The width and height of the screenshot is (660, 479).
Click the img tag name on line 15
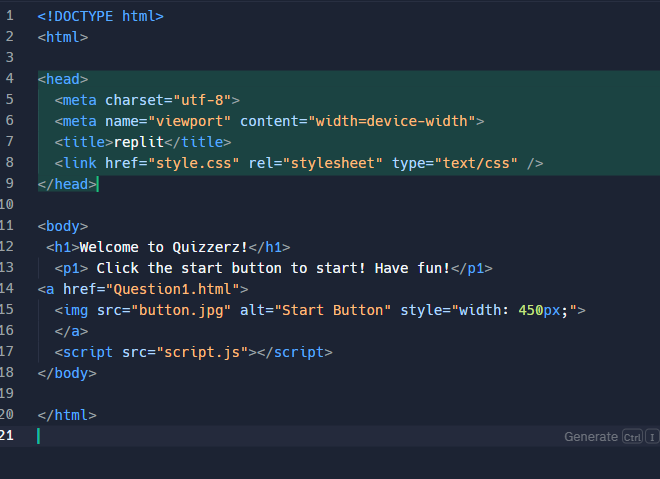pyautogui.click(x=75, y=310)
